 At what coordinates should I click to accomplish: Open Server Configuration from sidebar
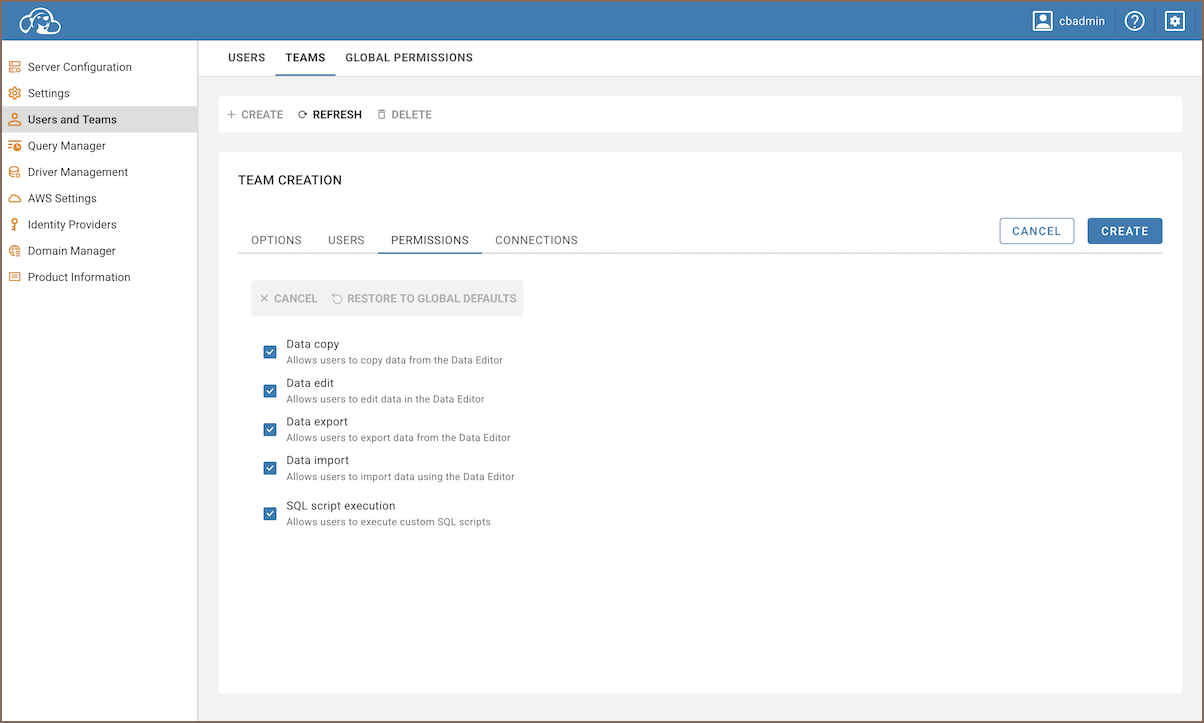point(79,67)
